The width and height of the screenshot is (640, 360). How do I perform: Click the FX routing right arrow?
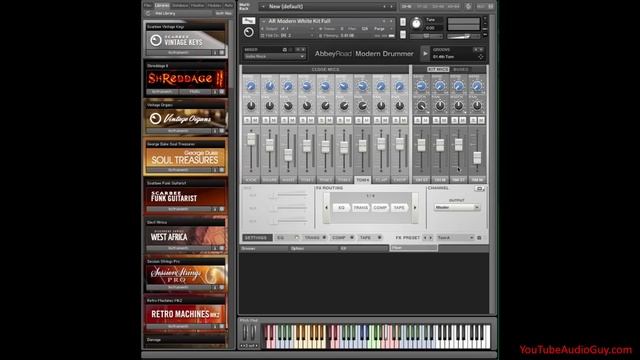(415, 208)
